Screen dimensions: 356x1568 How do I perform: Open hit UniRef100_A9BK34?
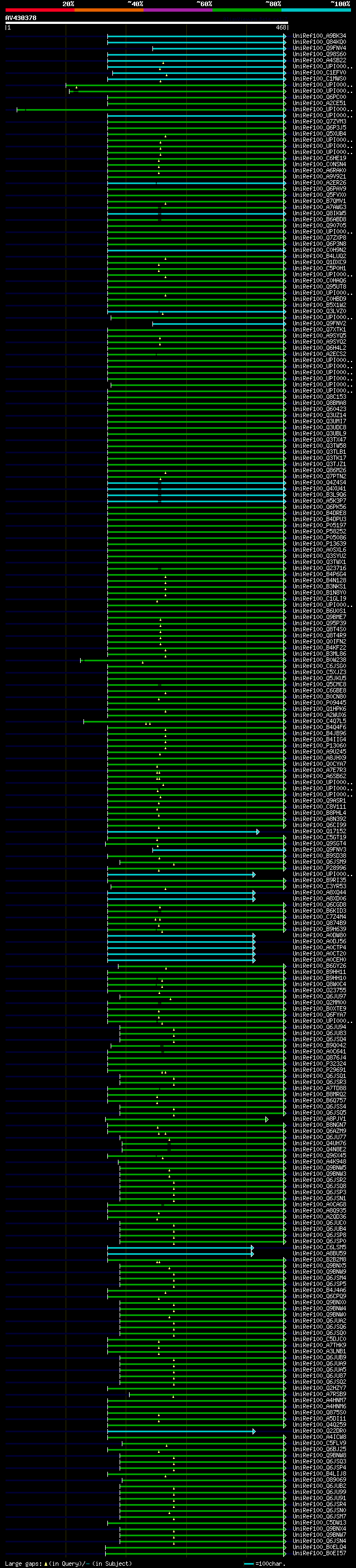319,36
